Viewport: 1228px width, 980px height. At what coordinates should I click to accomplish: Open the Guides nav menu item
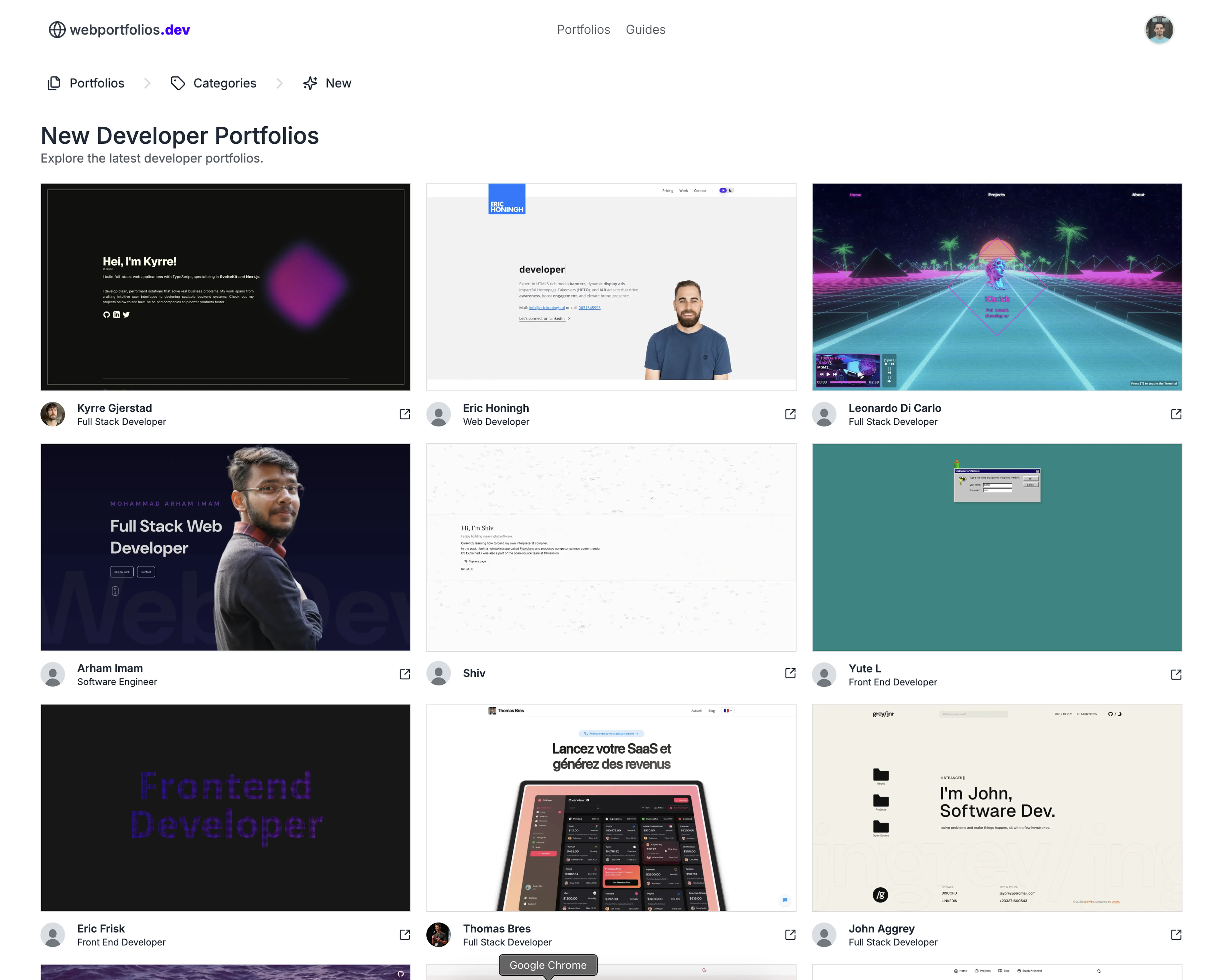click(645, 30)
